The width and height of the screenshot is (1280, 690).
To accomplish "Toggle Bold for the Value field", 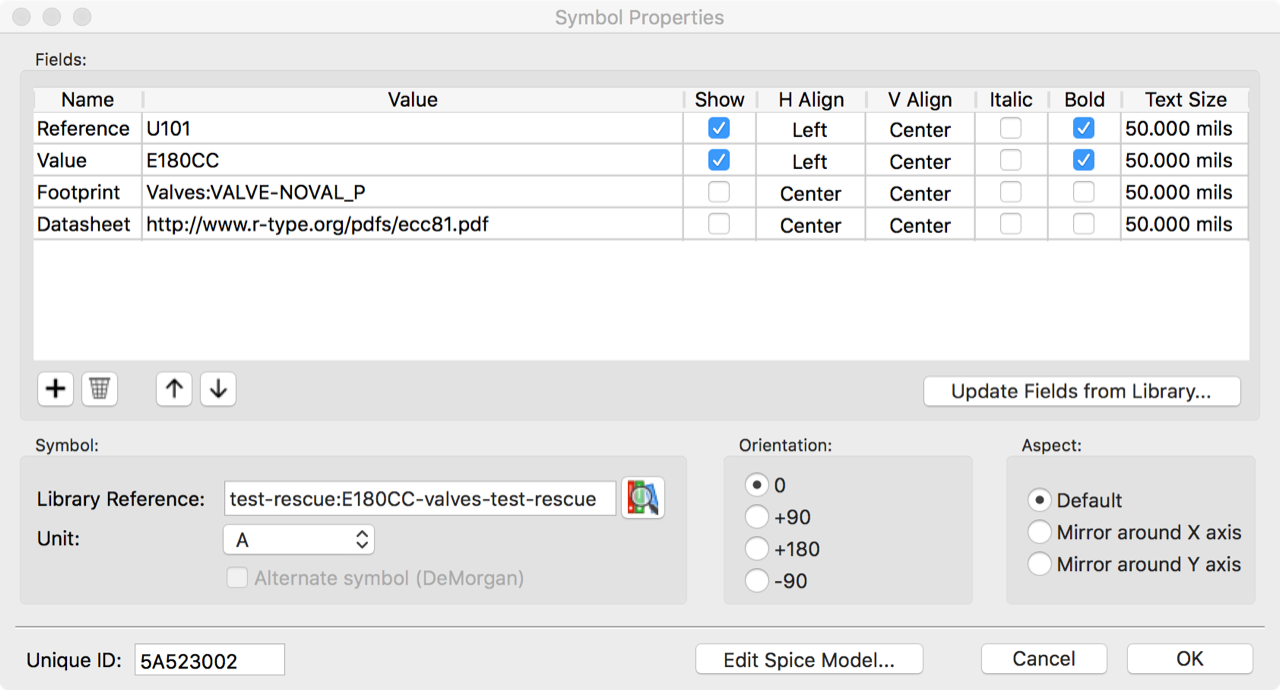I will (1083, 160).
